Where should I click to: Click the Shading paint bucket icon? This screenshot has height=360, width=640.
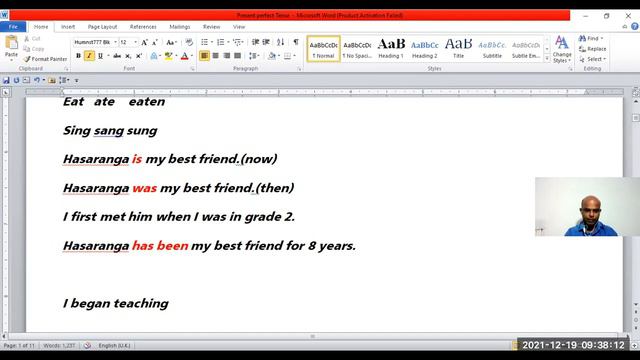[x=272, y=56]
